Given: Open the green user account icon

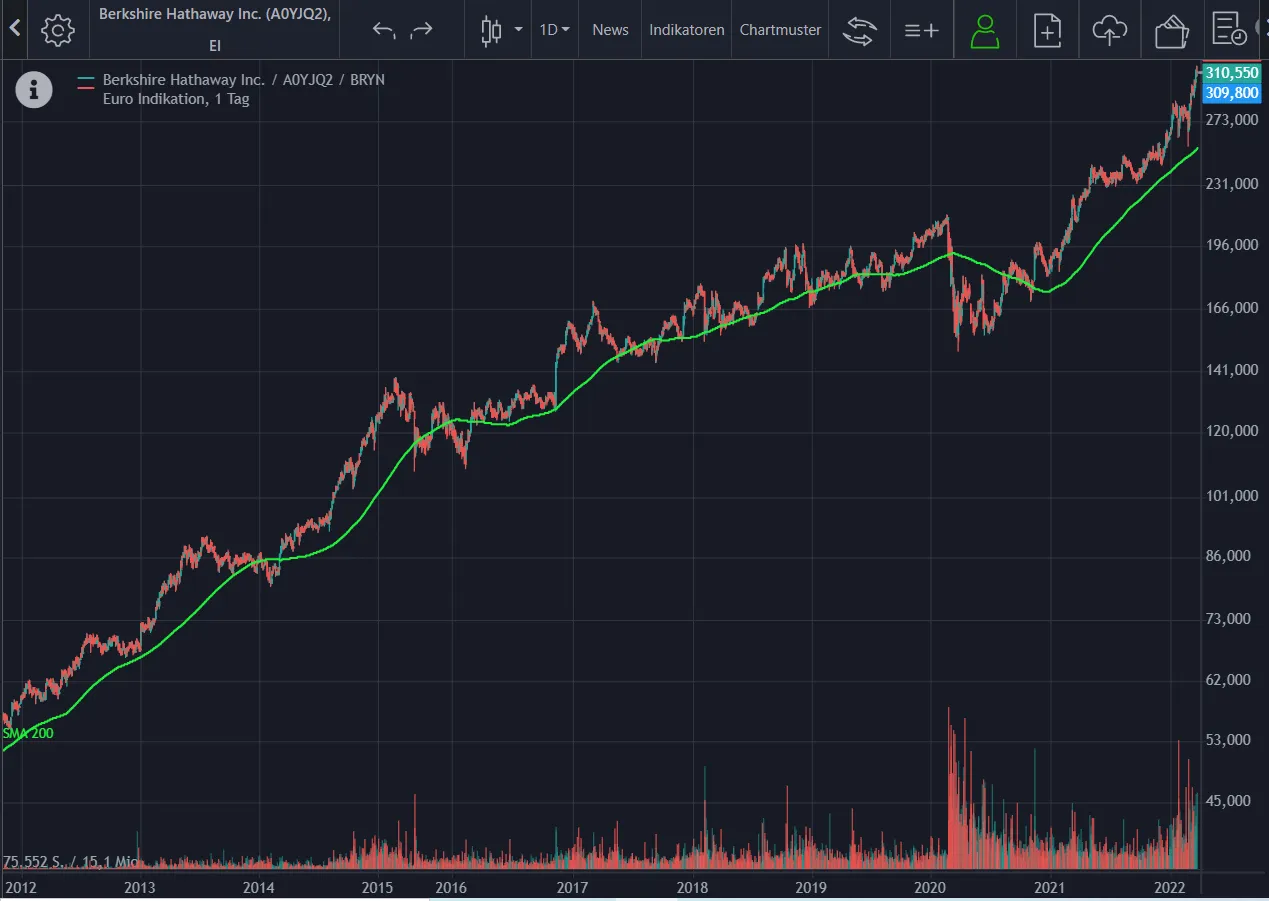Looking at the screenshot, I should coord(985,30).
